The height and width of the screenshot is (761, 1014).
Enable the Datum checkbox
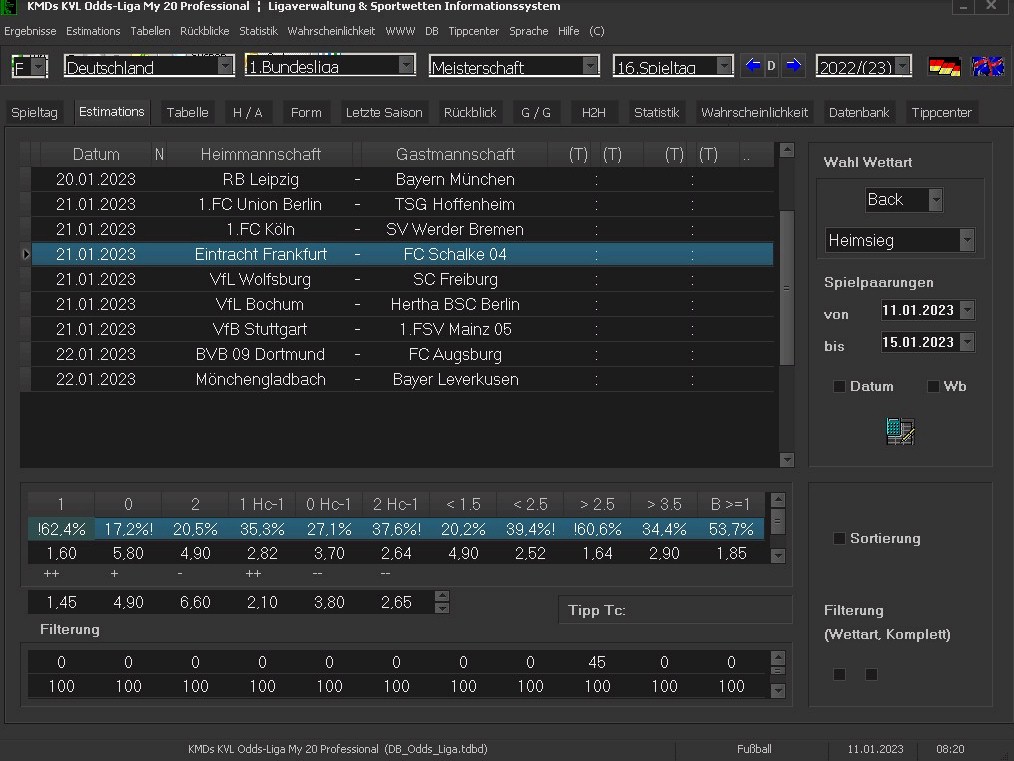coord(839,387)
